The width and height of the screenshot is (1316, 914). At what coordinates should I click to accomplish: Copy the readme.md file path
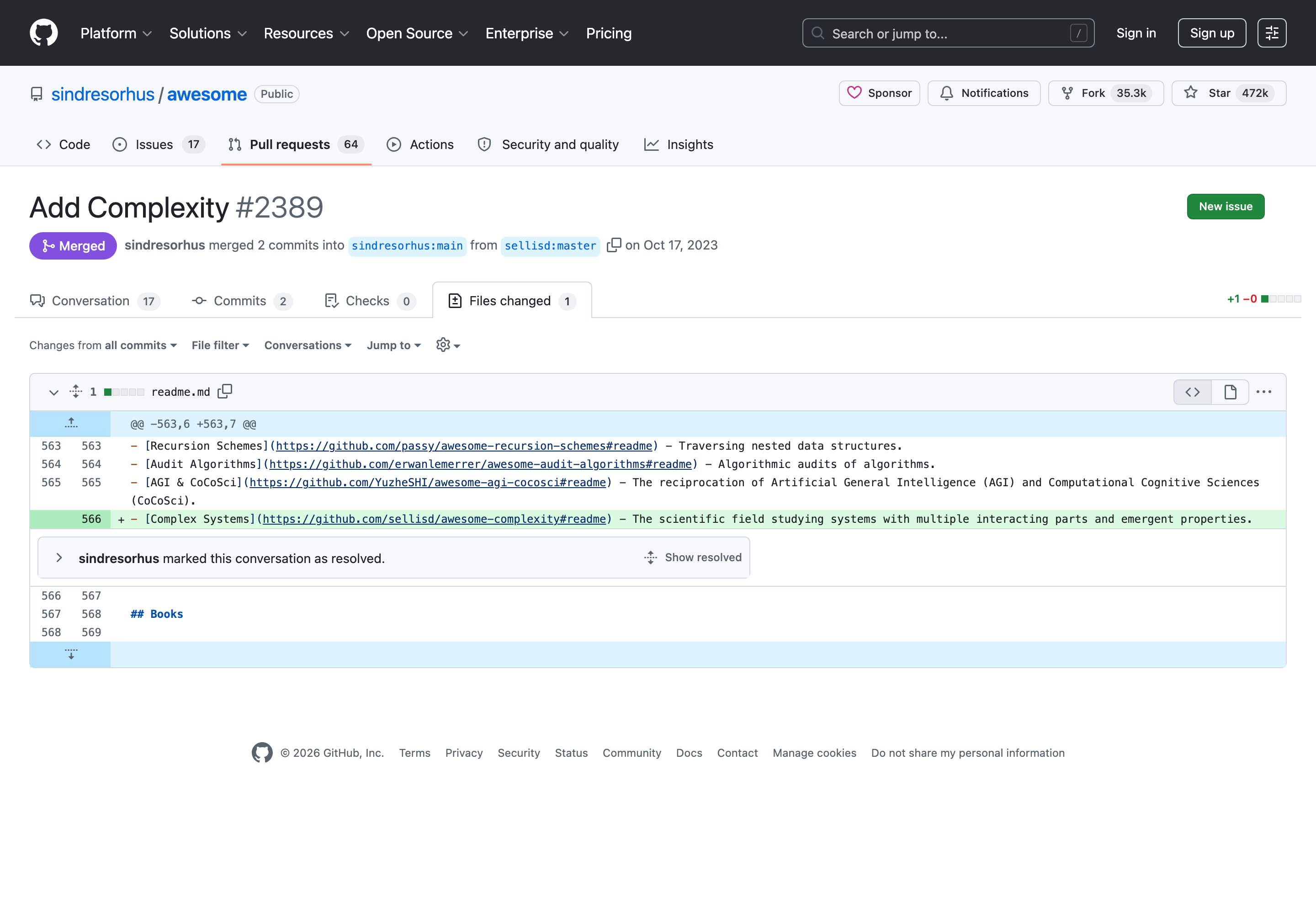225,391
